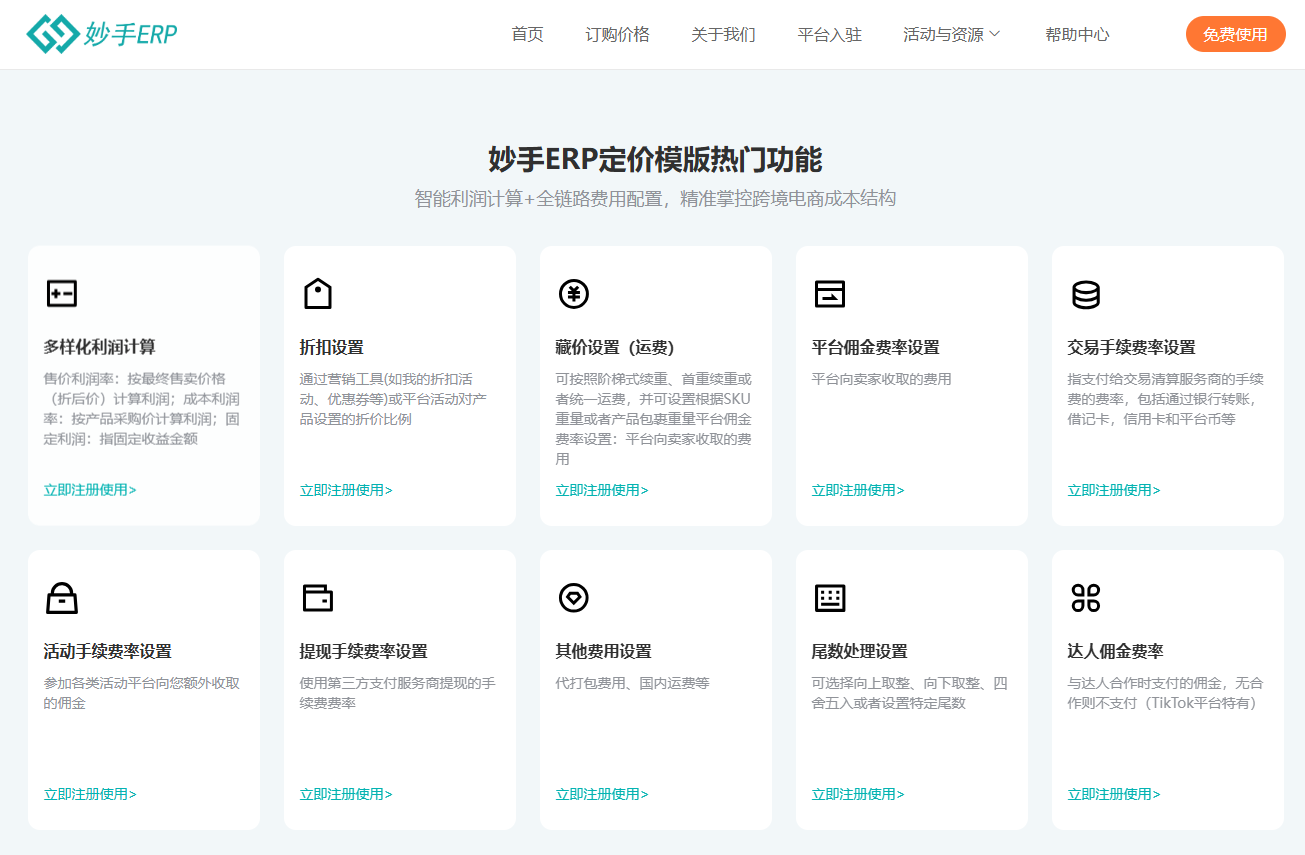Screen dimensions: 1305x855
Task: Click the 提现手续费率设置 card title
Action: 364,651
